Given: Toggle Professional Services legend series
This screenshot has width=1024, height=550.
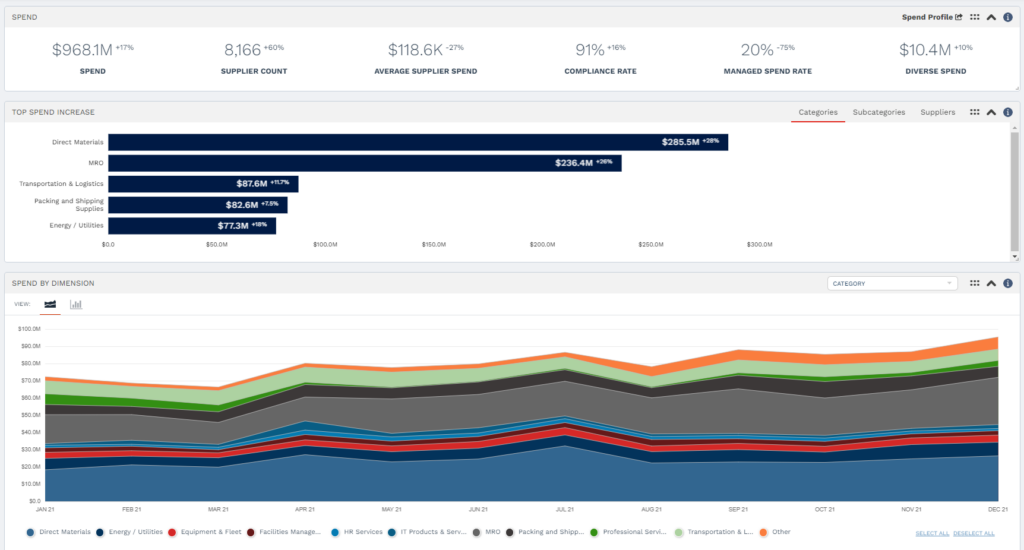Looking at the screenshot, I should (x=628, y=532).
